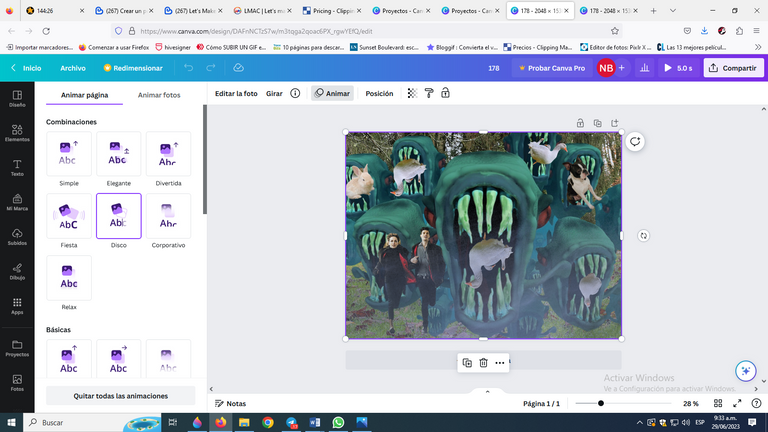The height and width of the screenshot is (432, 768).
Task: Select the Disco animation combination
Action: [x=119, y=216]
